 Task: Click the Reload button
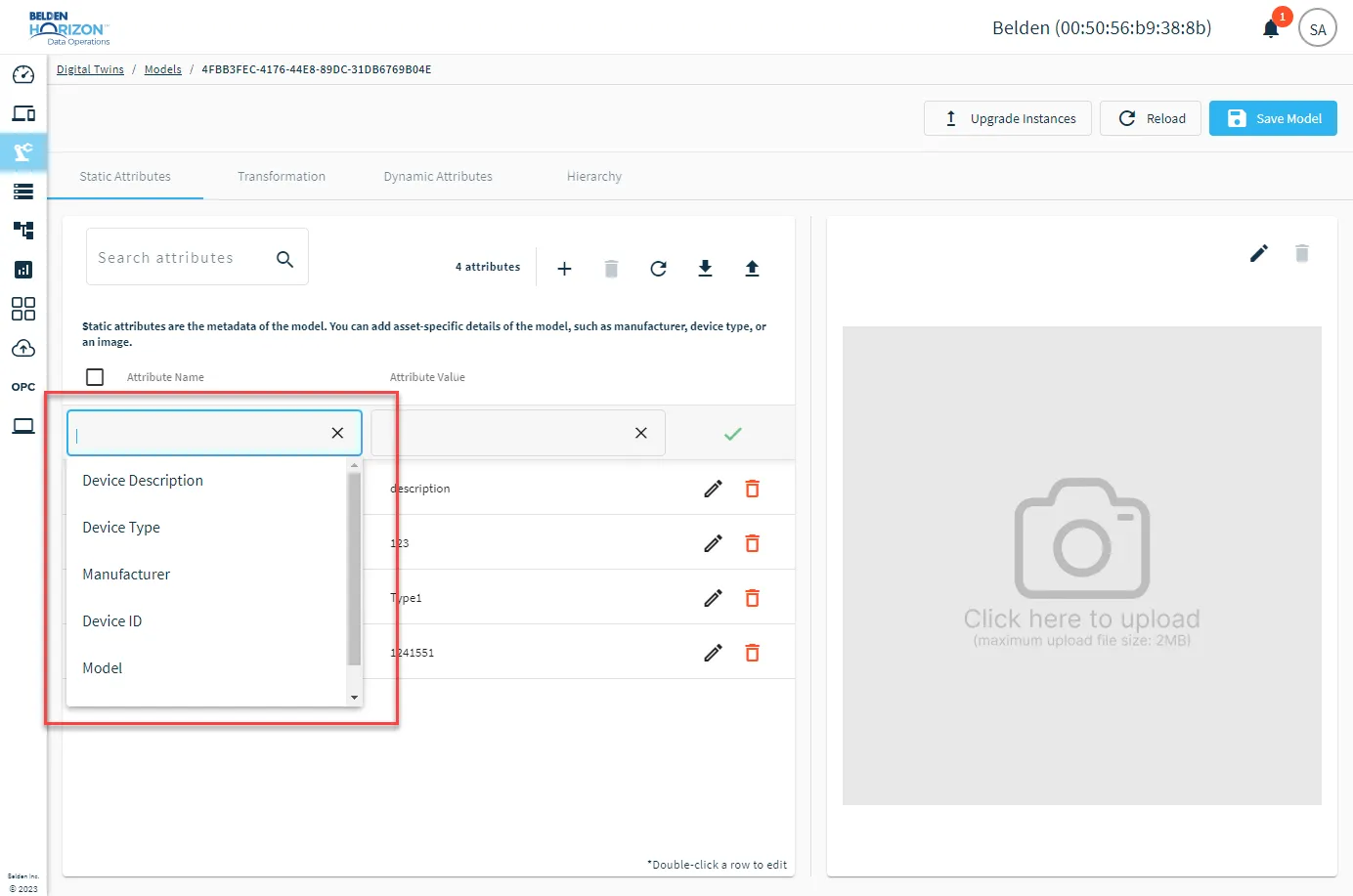(x=1151, y=118)
